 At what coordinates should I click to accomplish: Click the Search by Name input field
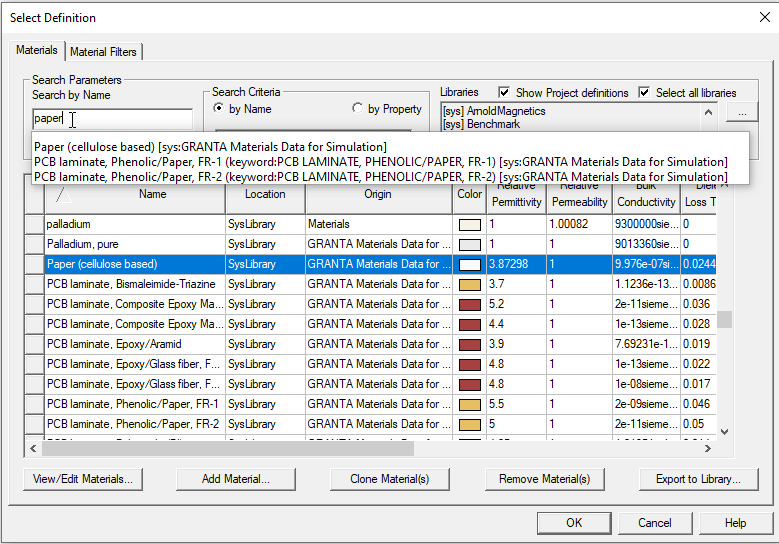point(113,119)
